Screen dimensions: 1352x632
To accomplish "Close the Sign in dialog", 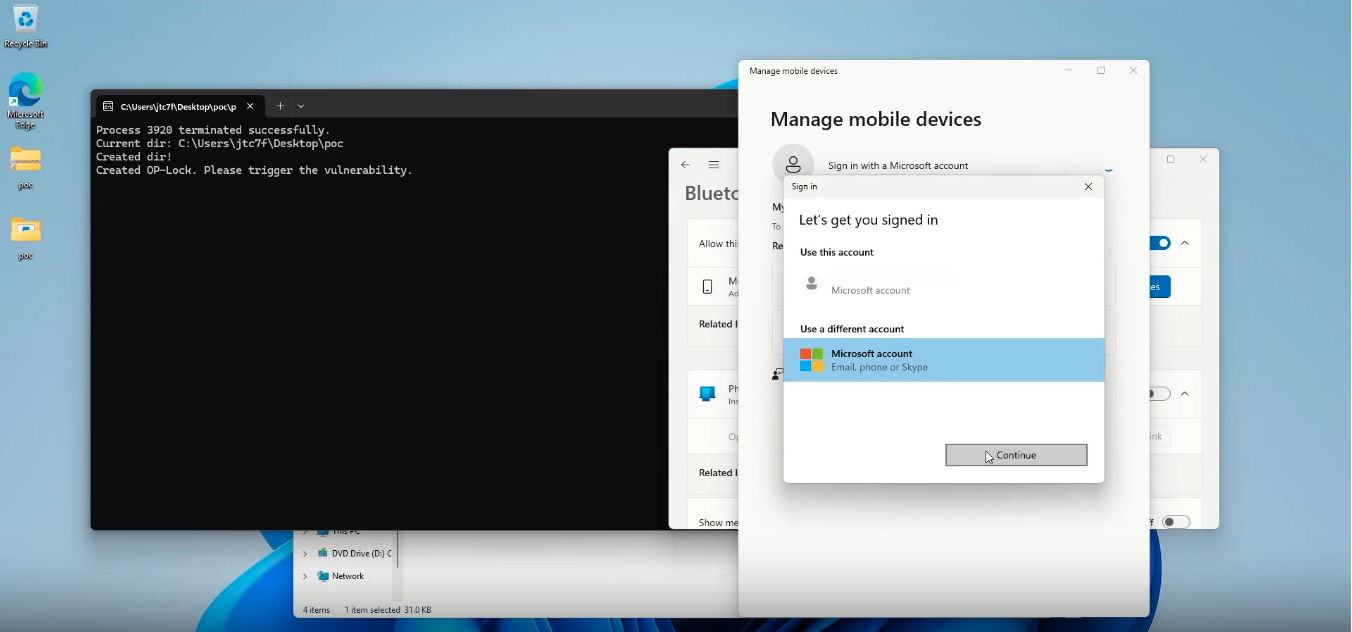I will point(1088,187).
